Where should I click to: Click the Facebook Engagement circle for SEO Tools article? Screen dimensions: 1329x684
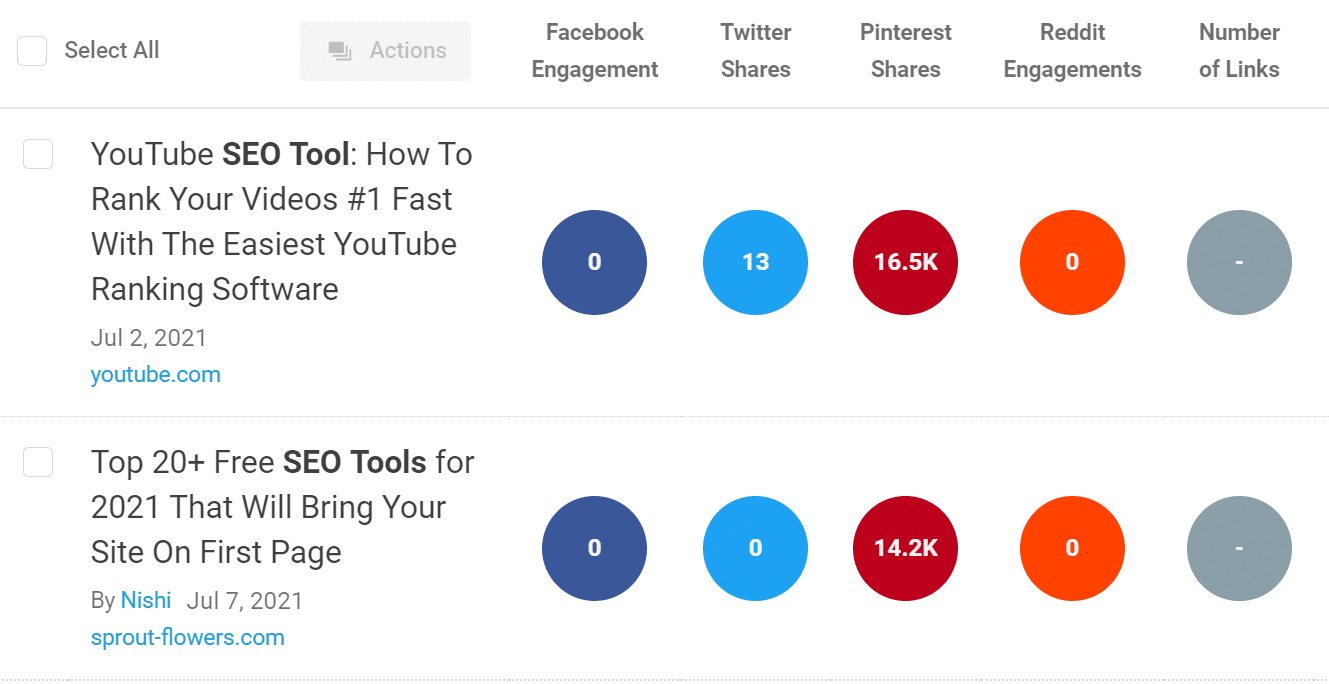tap(594, 548)
